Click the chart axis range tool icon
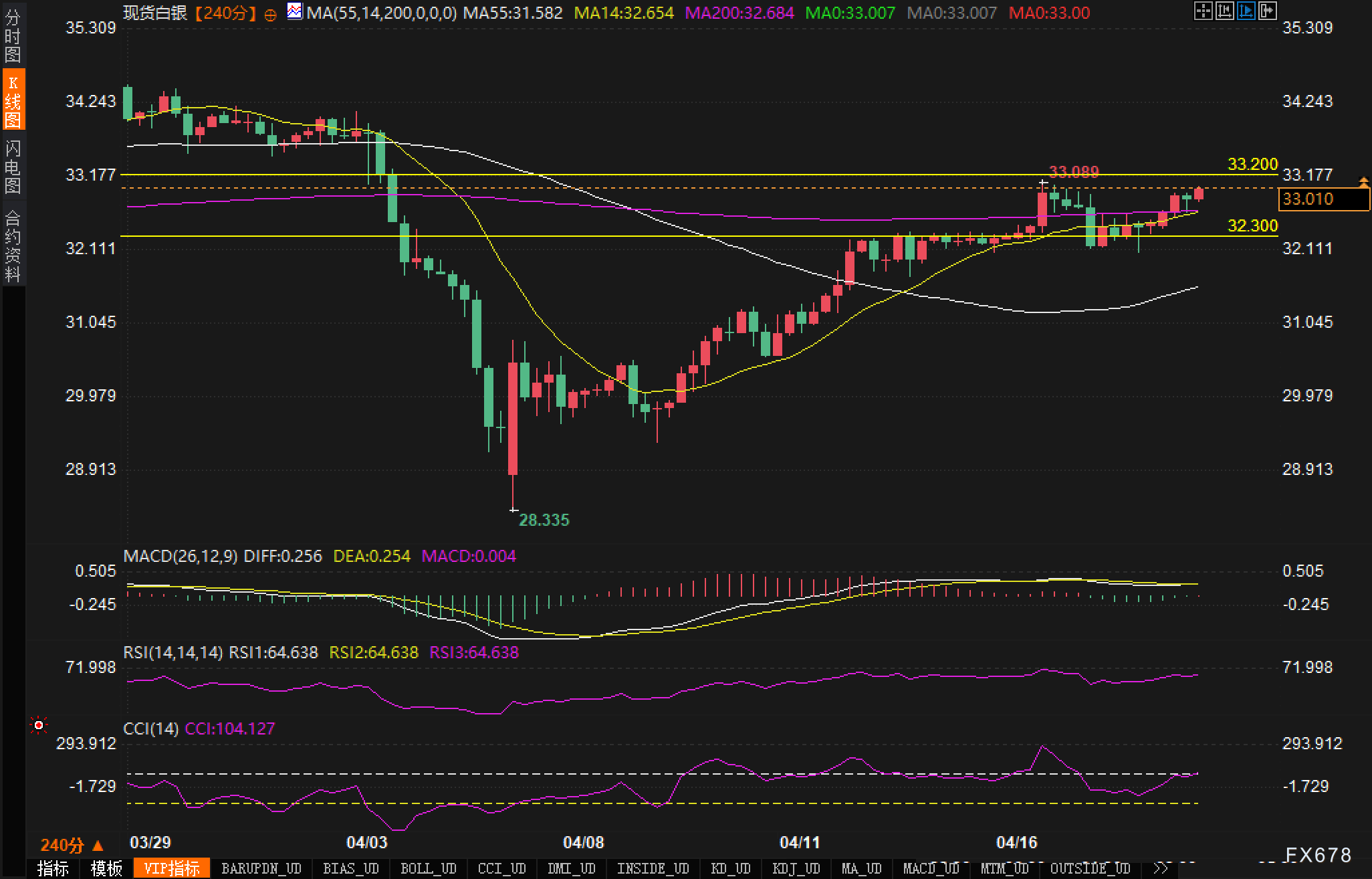1372x879 pixels. [1224, 11]
